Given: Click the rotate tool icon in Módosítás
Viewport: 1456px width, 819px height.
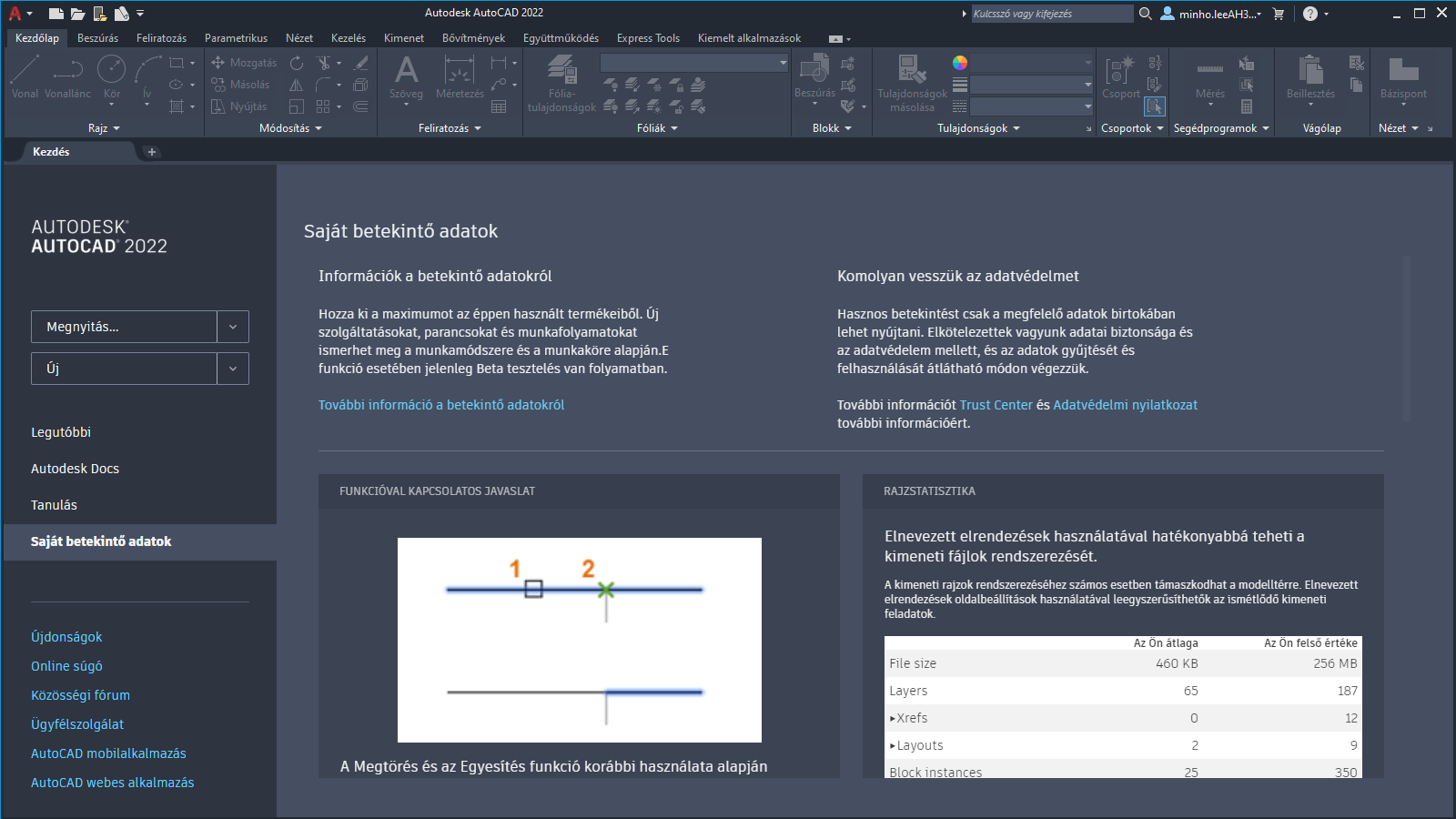Looking at the screenshot, I should click(297, 63).
